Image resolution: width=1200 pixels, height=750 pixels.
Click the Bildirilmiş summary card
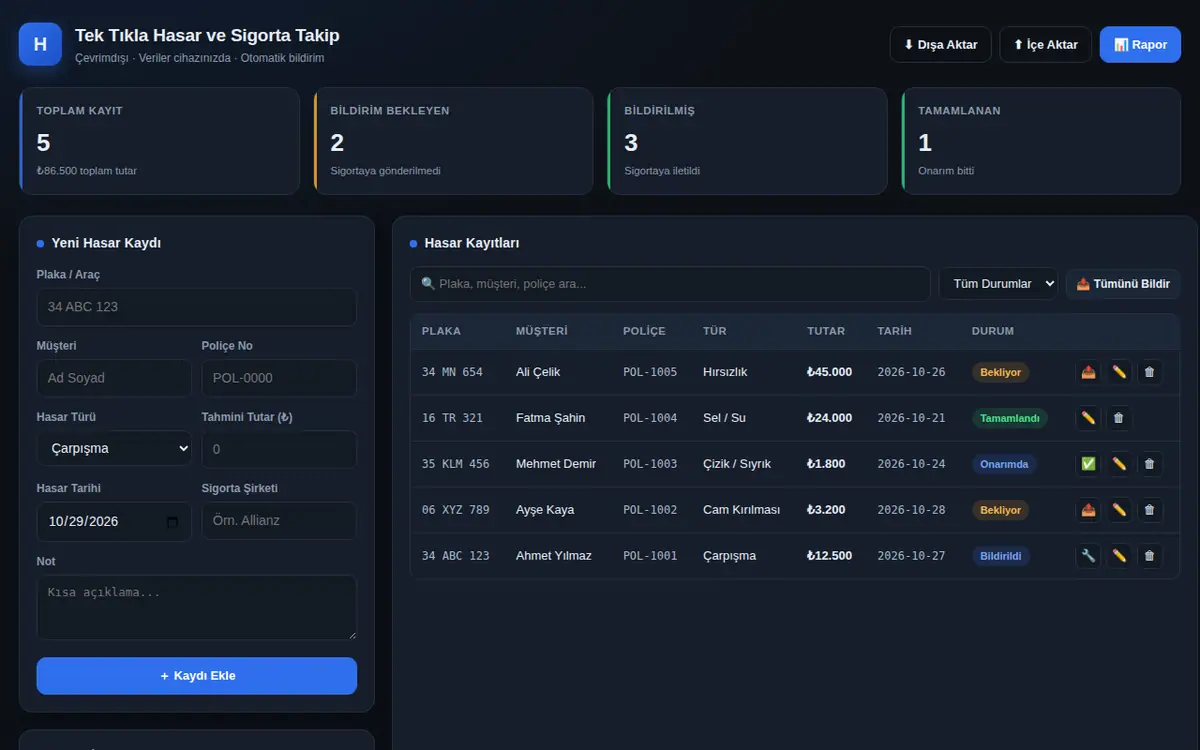coord(747,141)
